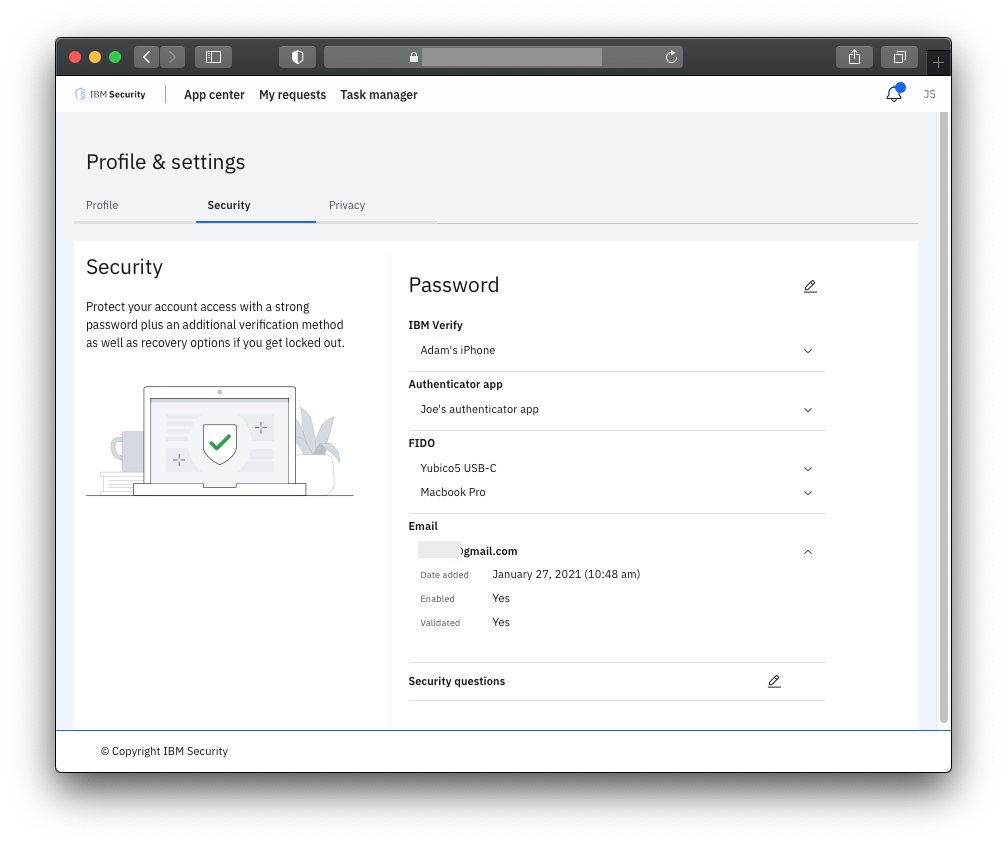Open the notifications bell
This screenshot has height=846, width=1007.
894,94
